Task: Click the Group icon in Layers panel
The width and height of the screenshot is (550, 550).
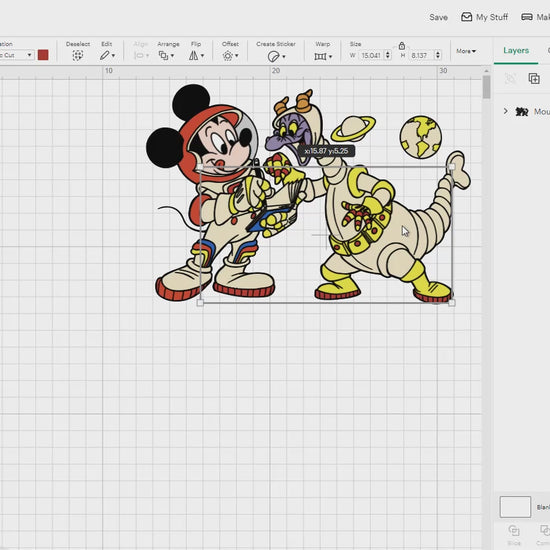Action: coord(510,79)
